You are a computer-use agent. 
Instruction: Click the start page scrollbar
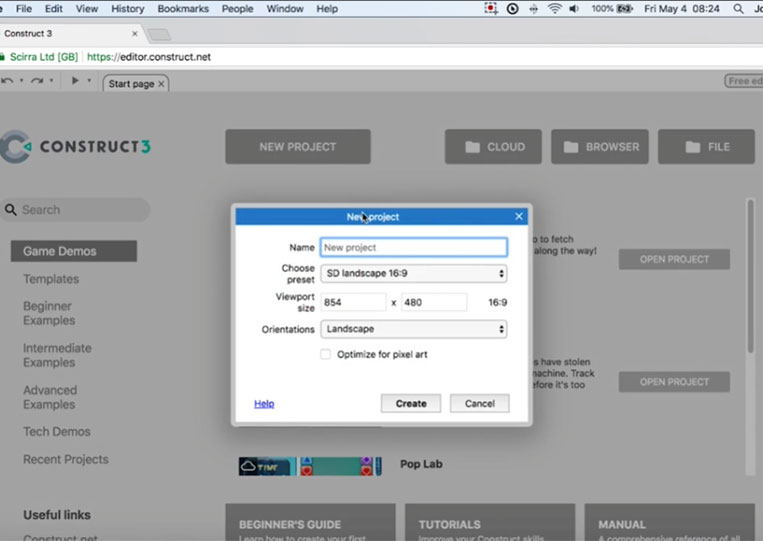tap(750, 275)
